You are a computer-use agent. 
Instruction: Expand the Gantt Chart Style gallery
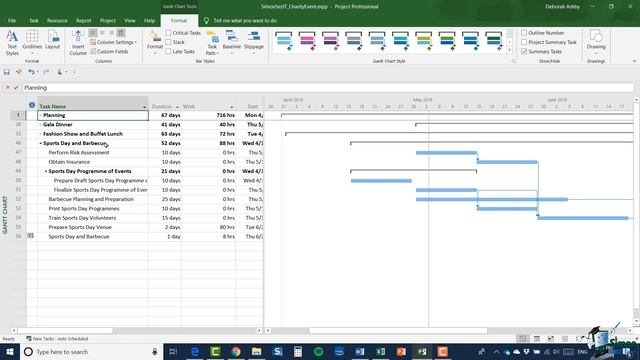509,50
